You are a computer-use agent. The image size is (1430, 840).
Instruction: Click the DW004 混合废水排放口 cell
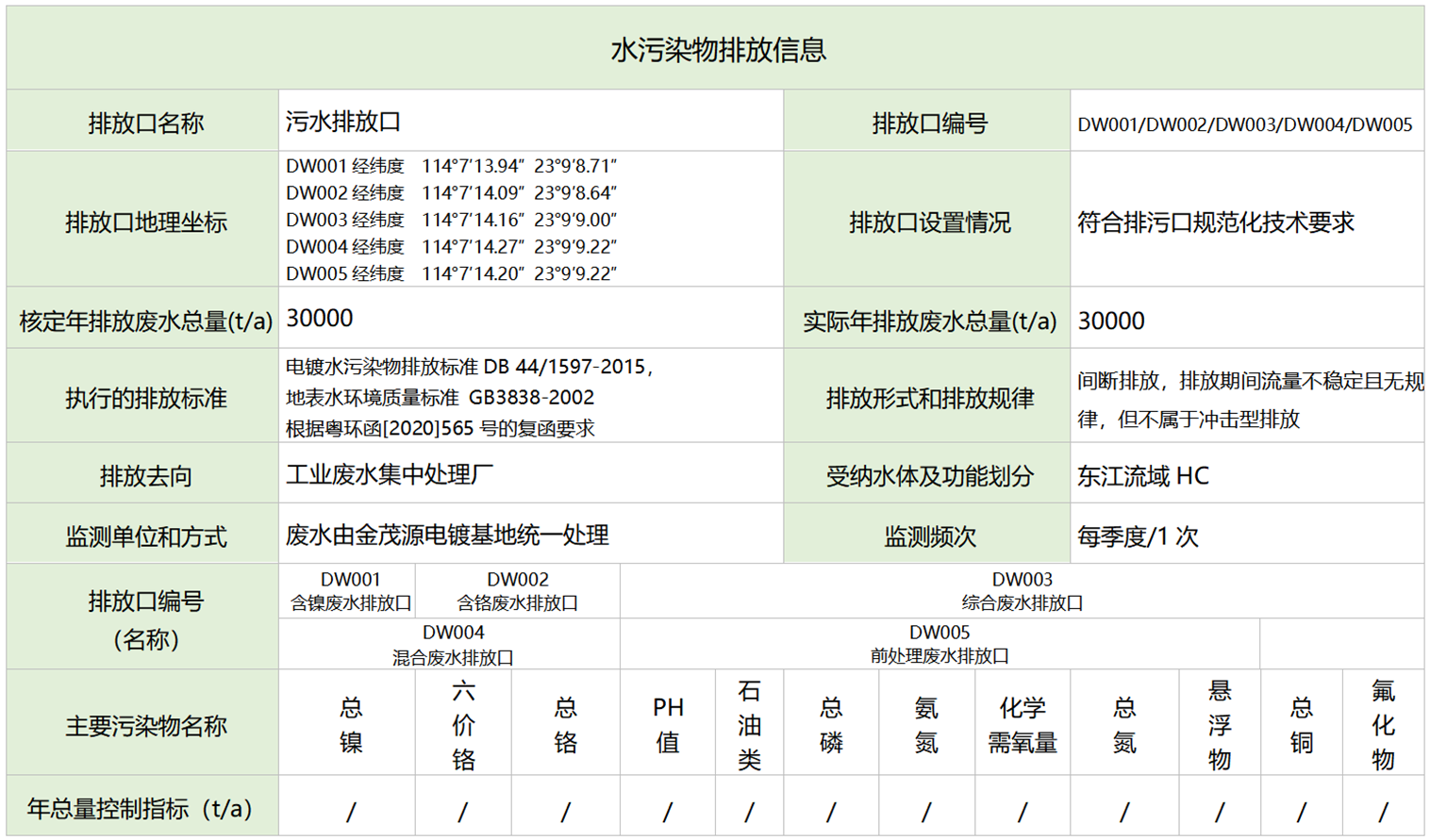[x=453, y=645]
